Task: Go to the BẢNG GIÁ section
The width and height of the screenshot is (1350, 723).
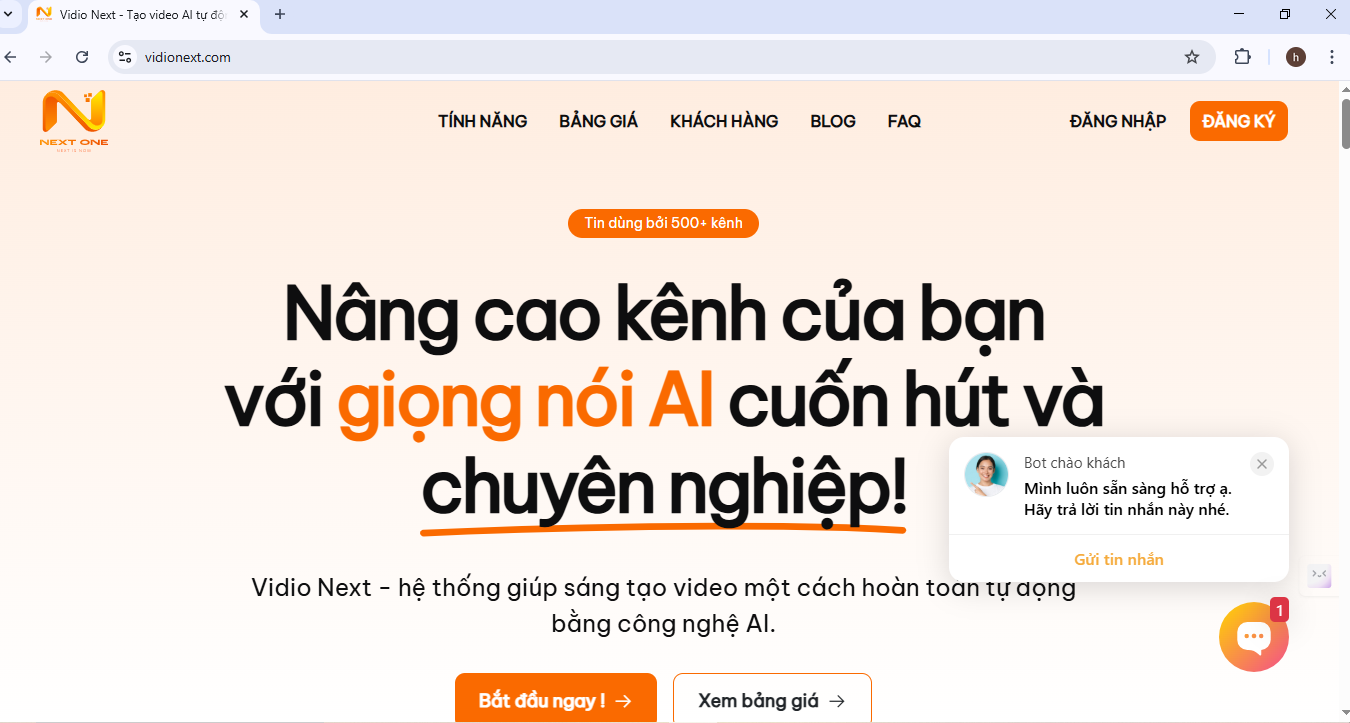Action: point(599,121)
